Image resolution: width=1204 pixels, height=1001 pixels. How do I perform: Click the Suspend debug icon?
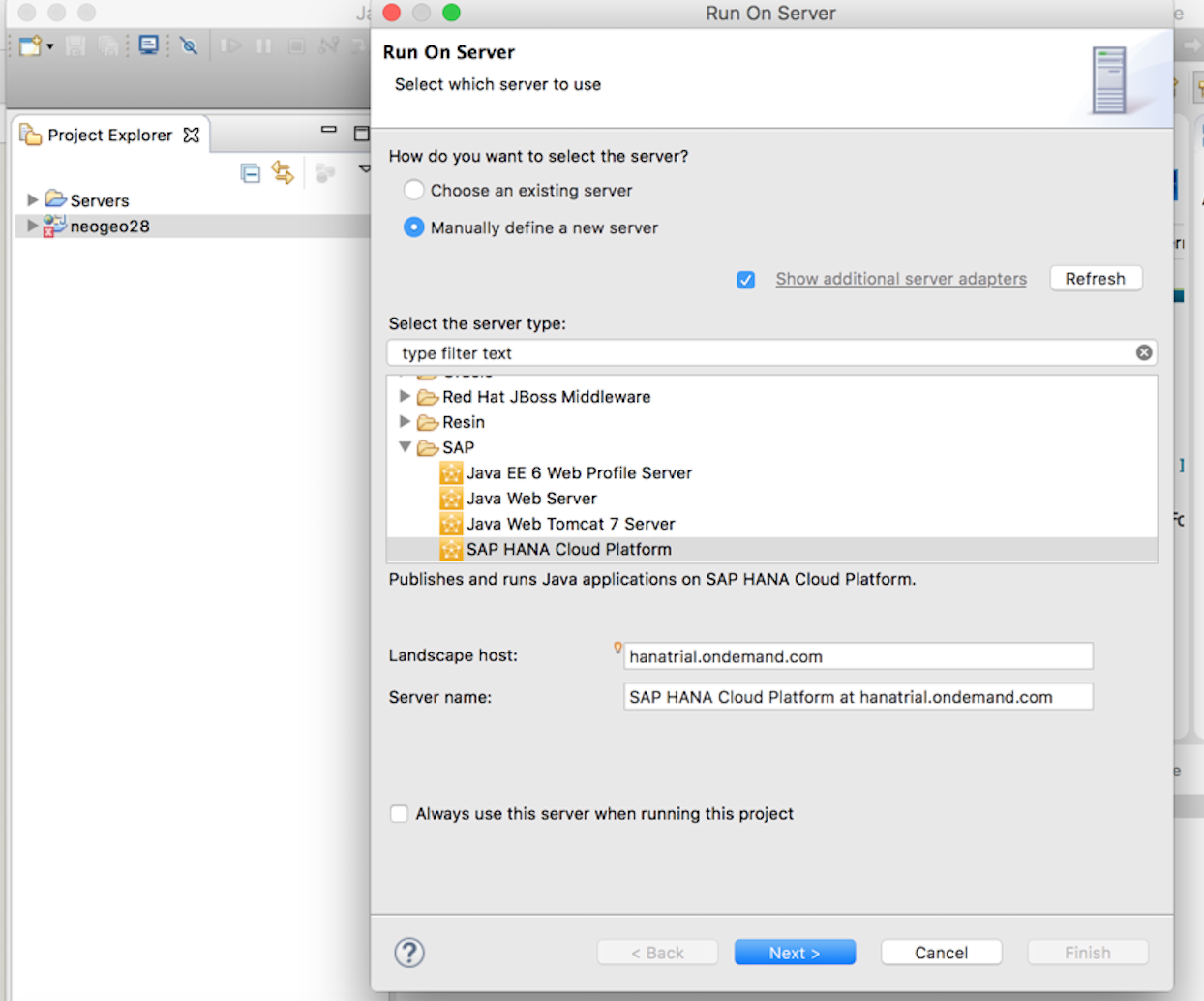coord(263,45)
